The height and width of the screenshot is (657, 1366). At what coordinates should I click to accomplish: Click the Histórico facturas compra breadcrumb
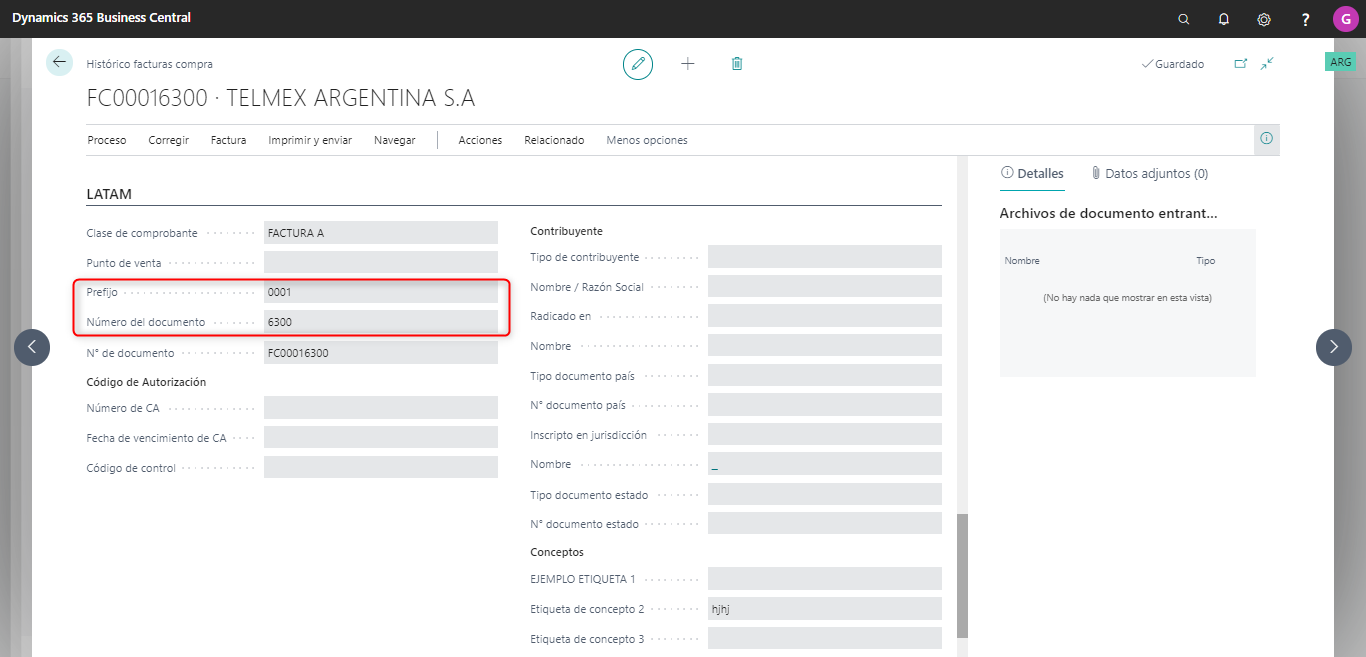coord(150,64)
